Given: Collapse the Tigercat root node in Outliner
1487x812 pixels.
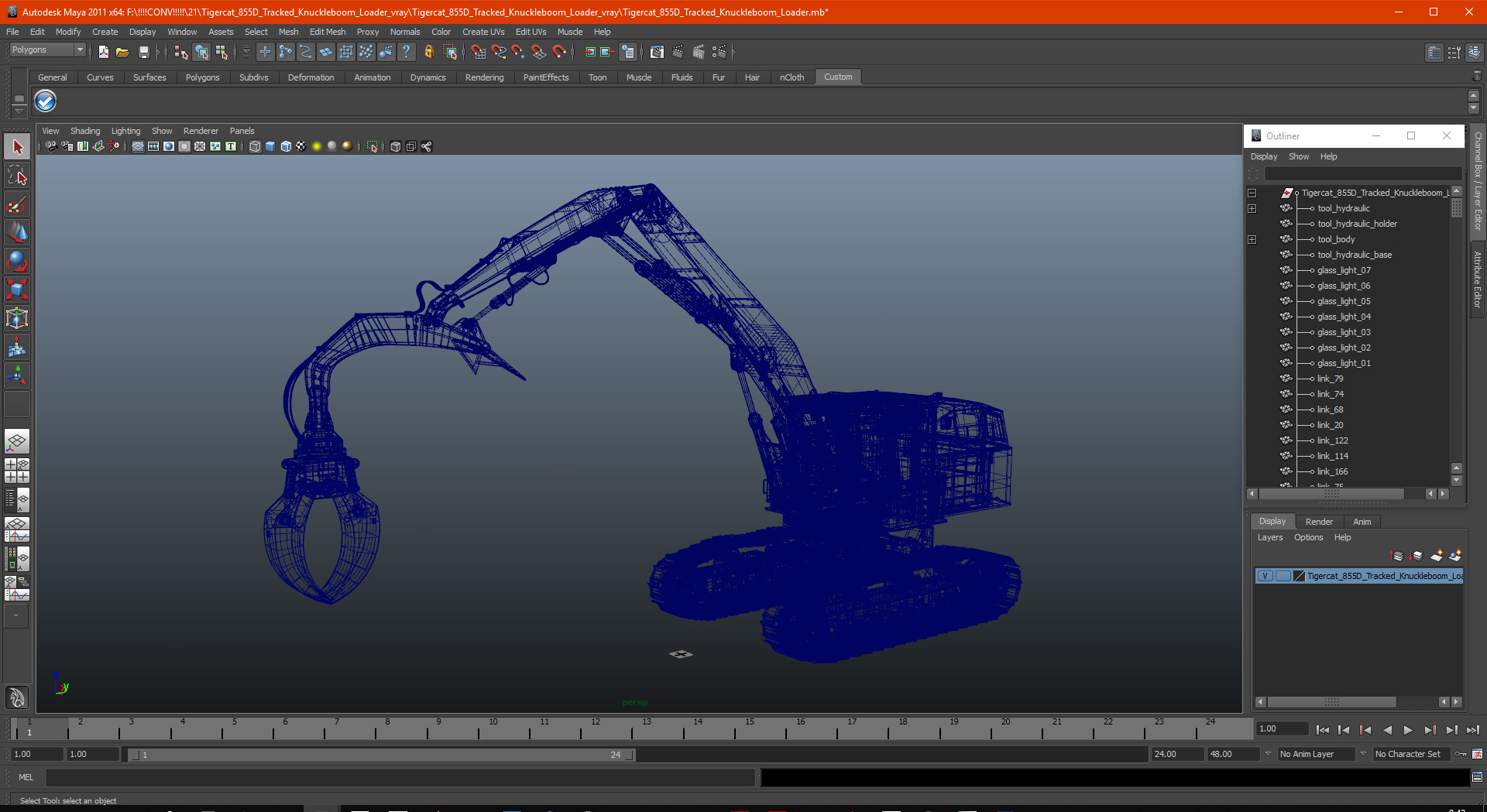Looking at the screenshot, I should coord(1252,193).
